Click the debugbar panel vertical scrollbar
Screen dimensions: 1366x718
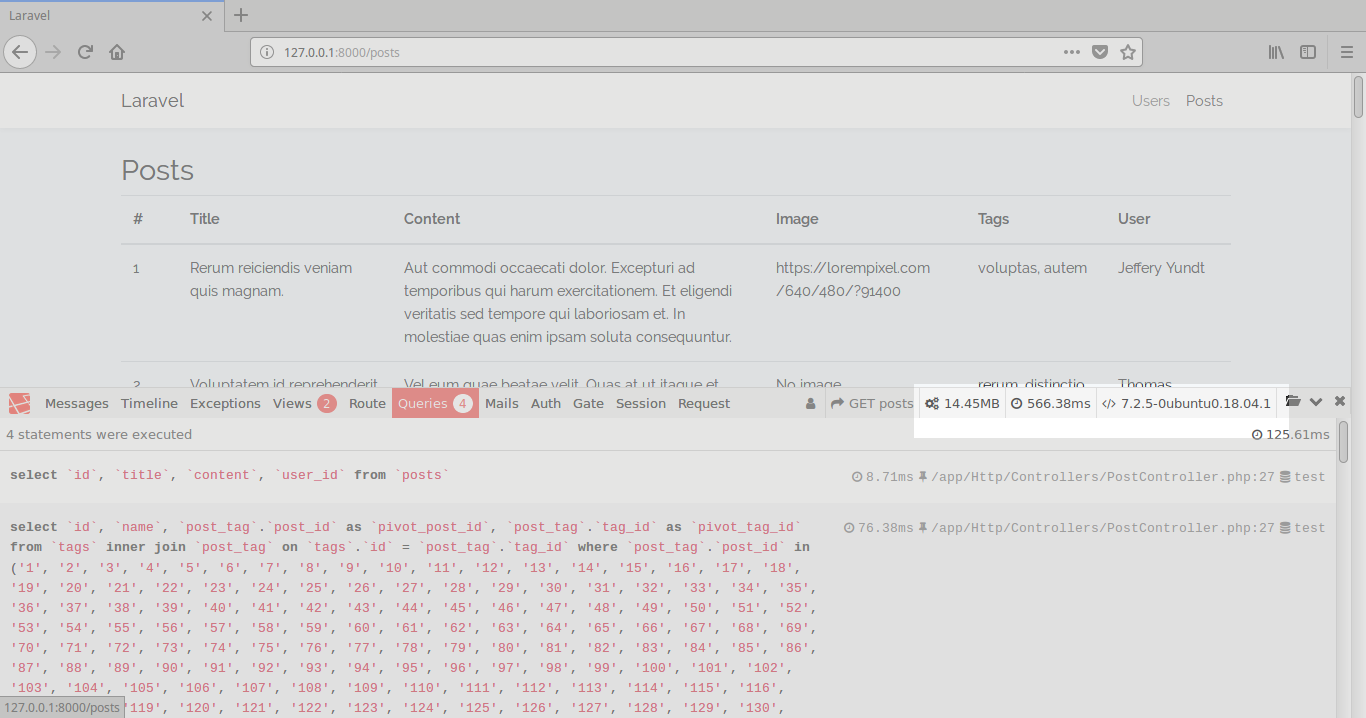1343,440
